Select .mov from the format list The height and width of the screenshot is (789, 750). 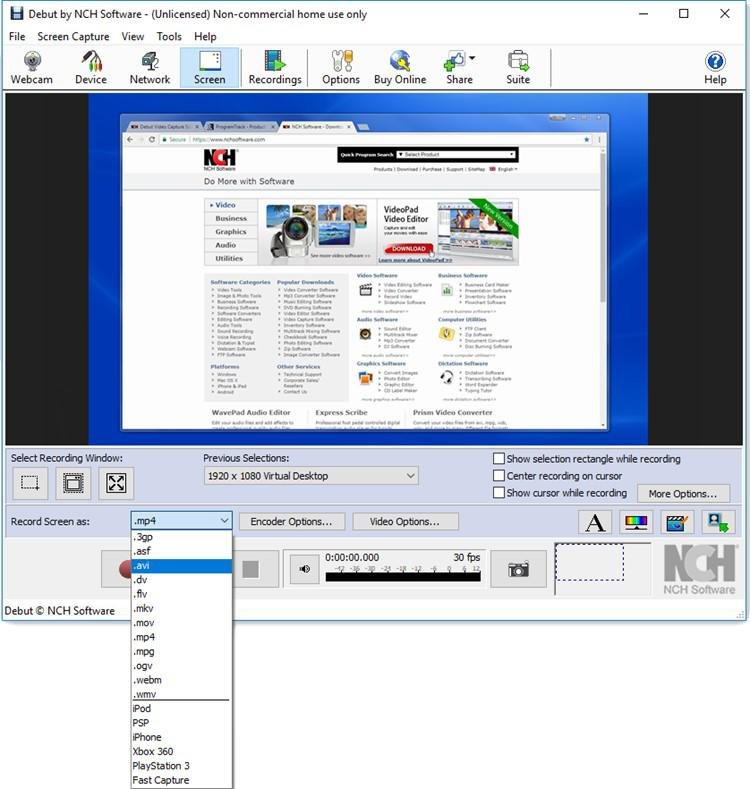(181, 623)
